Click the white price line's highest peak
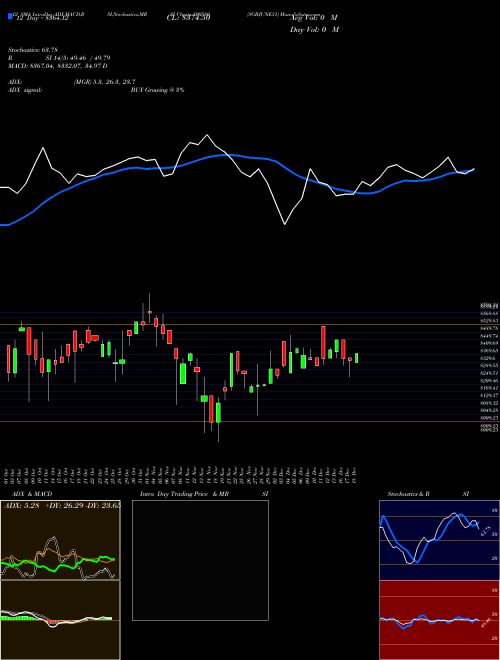The image size is (500, 660). tap(207, 135)
